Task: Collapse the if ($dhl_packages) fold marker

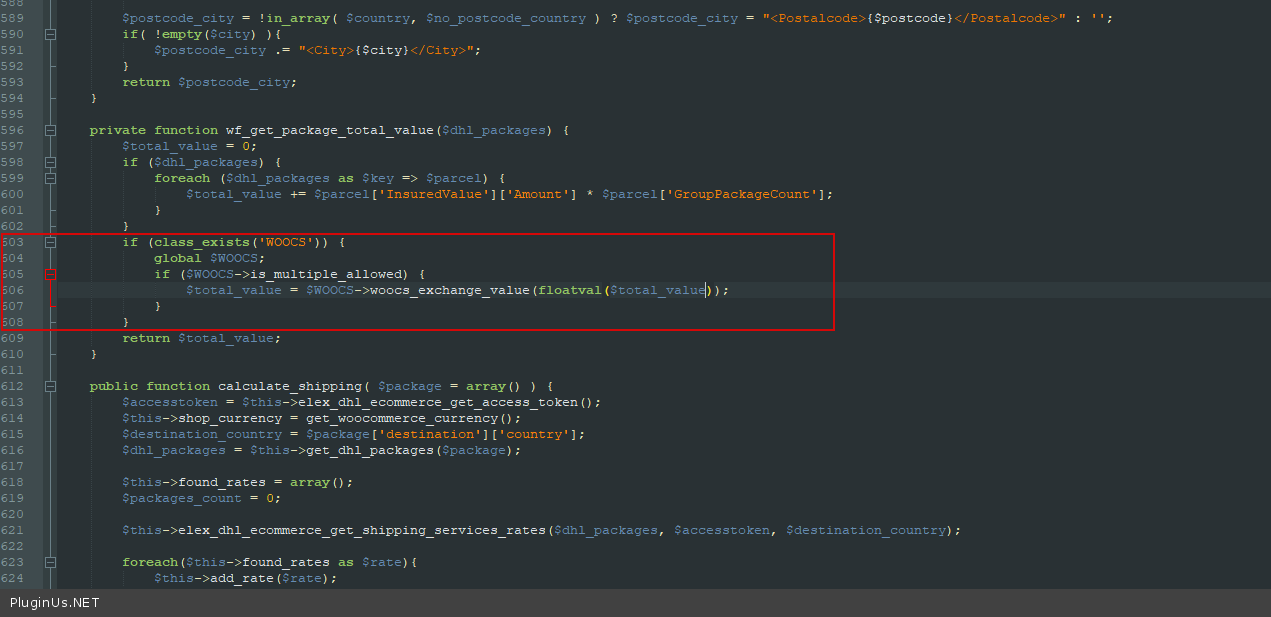Action: click(x=51, y=162)
